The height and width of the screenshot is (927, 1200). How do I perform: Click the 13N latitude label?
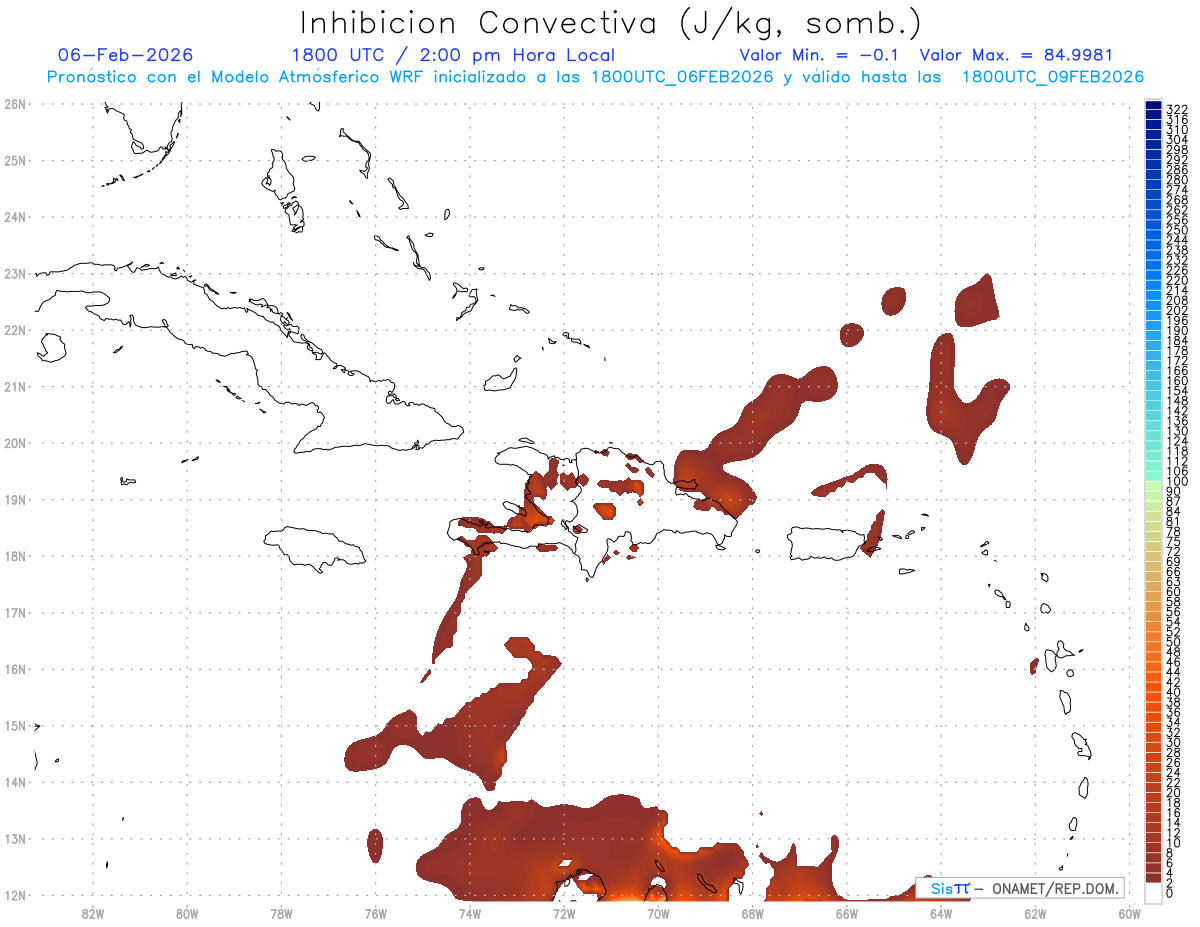(14, 839)
